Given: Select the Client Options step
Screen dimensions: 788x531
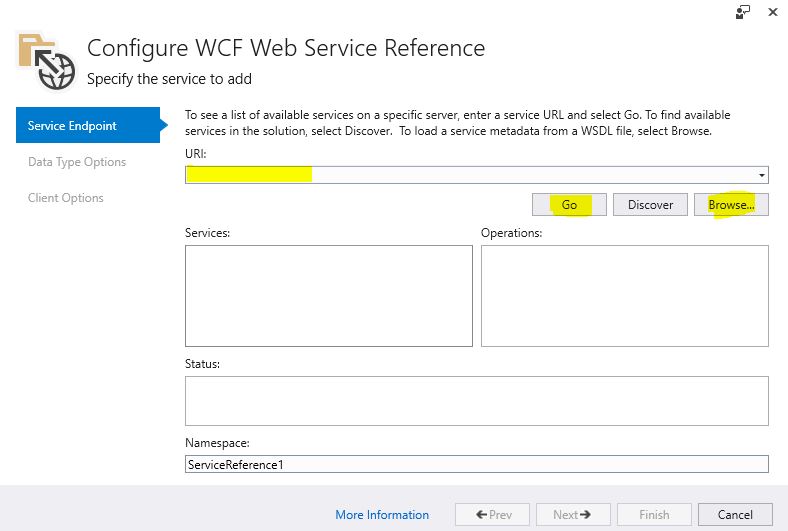Looking at the screenshot, I should tap(66, 198).
